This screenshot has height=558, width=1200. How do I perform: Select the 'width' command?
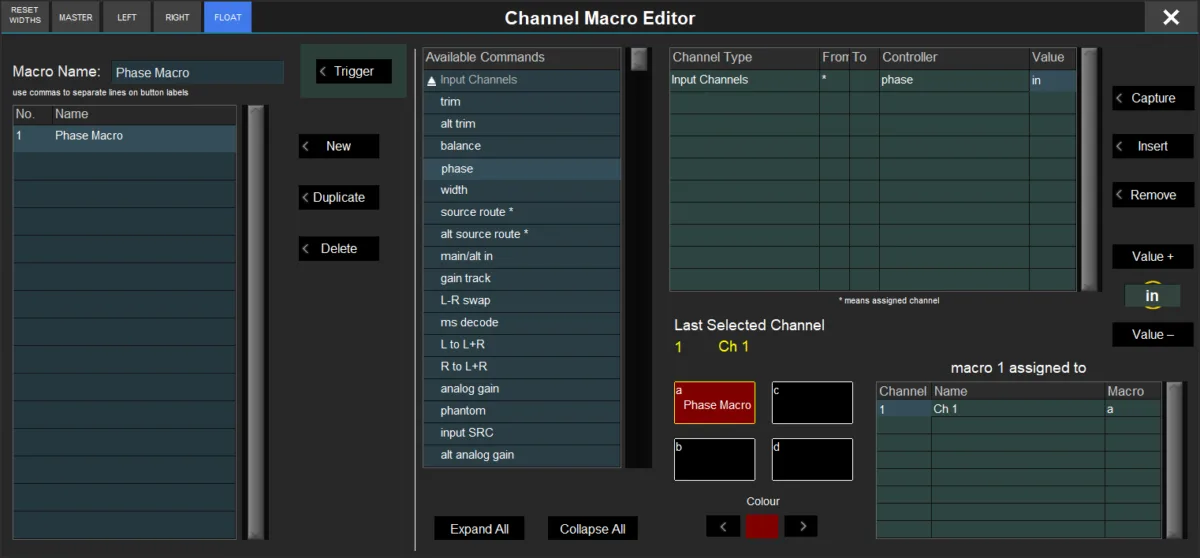pos(521,190)
